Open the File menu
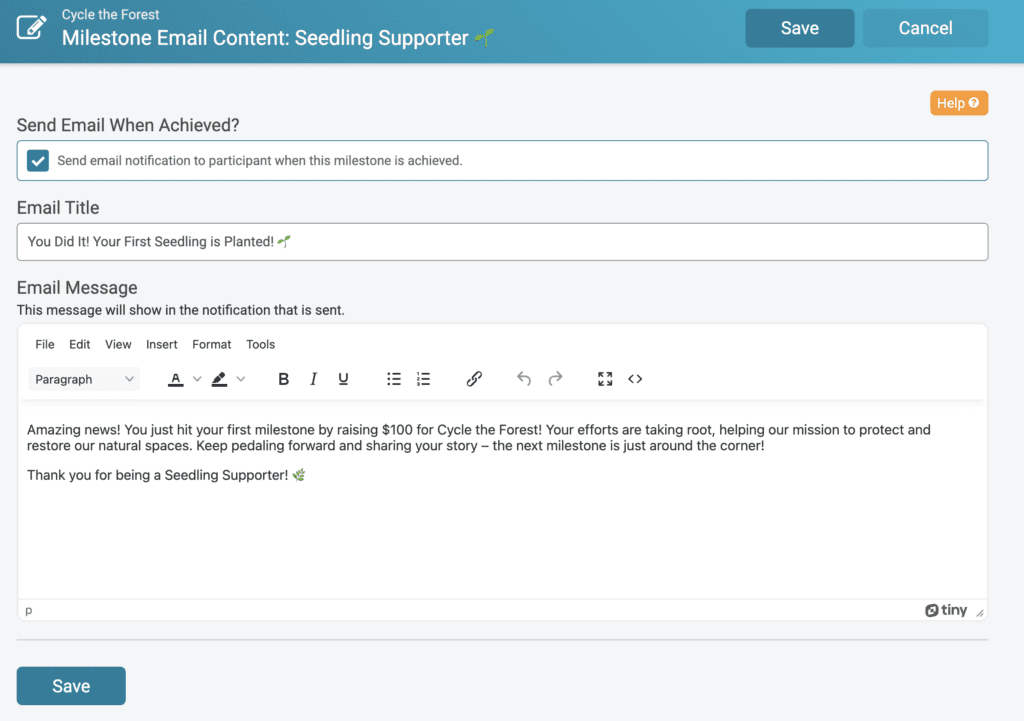The width and height of the screenshot is (1024, 721). pyautogui.click(x=44, y=344)
